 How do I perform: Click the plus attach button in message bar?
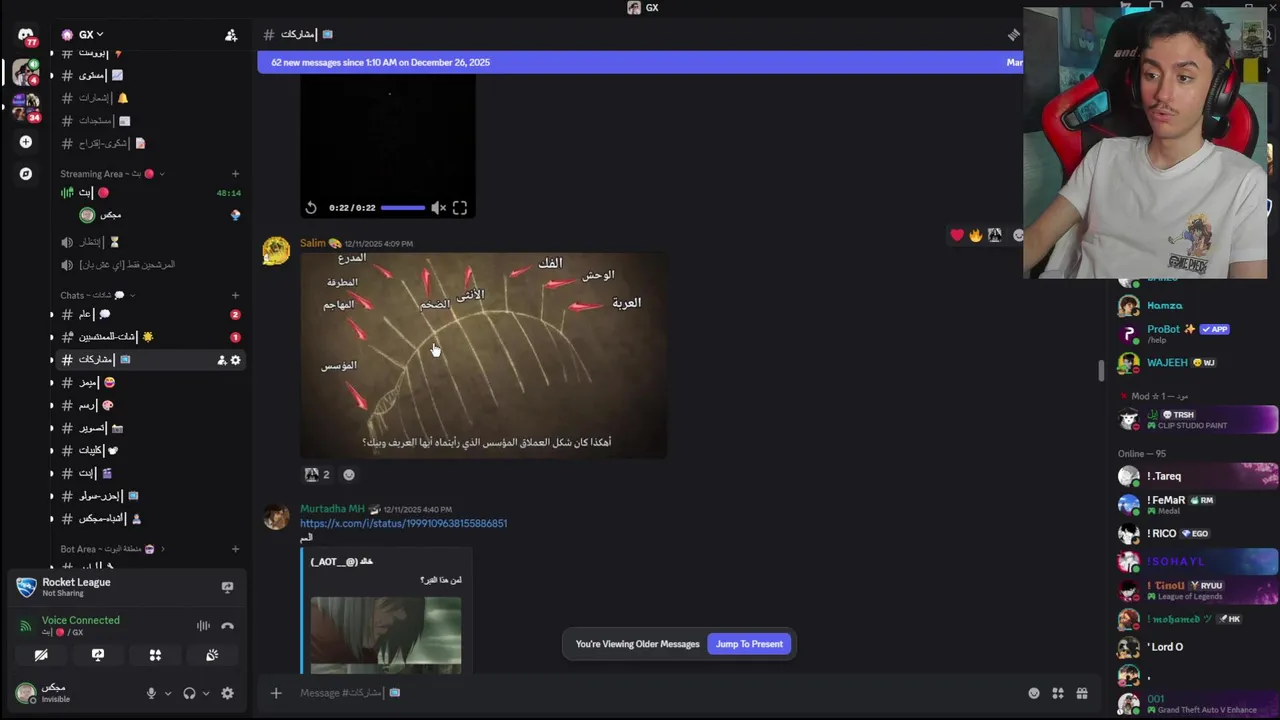(276, 693)
